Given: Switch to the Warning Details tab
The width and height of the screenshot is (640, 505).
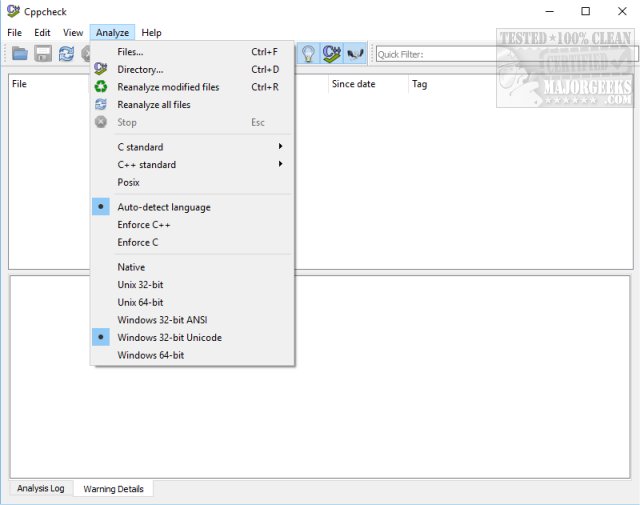Looking at the screenshot, I should (x=113, y=489).
